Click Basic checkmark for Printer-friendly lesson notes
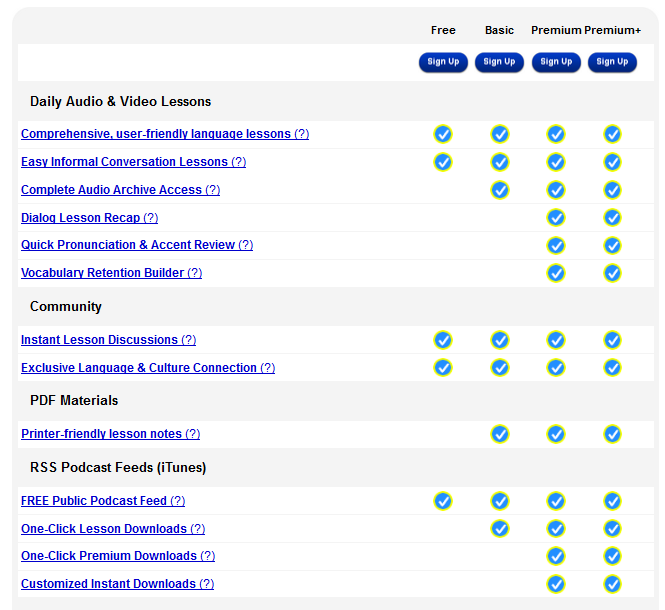The width and height of the screenshot is (665, 610). (500, 434)
